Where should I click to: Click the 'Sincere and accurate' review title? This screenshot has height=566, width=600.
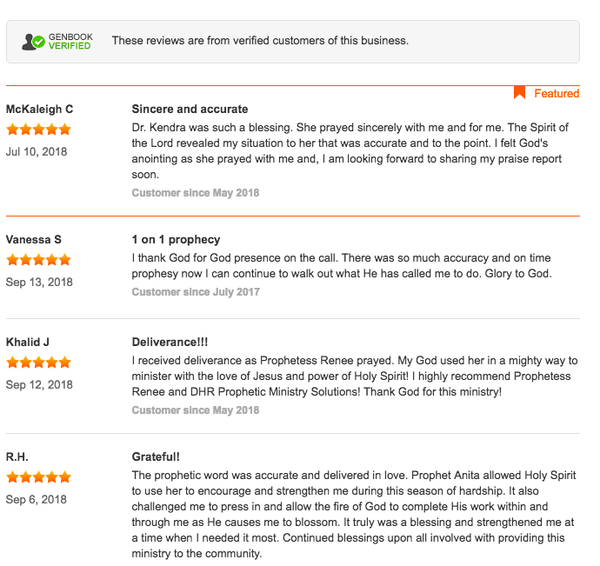(190, 109)
